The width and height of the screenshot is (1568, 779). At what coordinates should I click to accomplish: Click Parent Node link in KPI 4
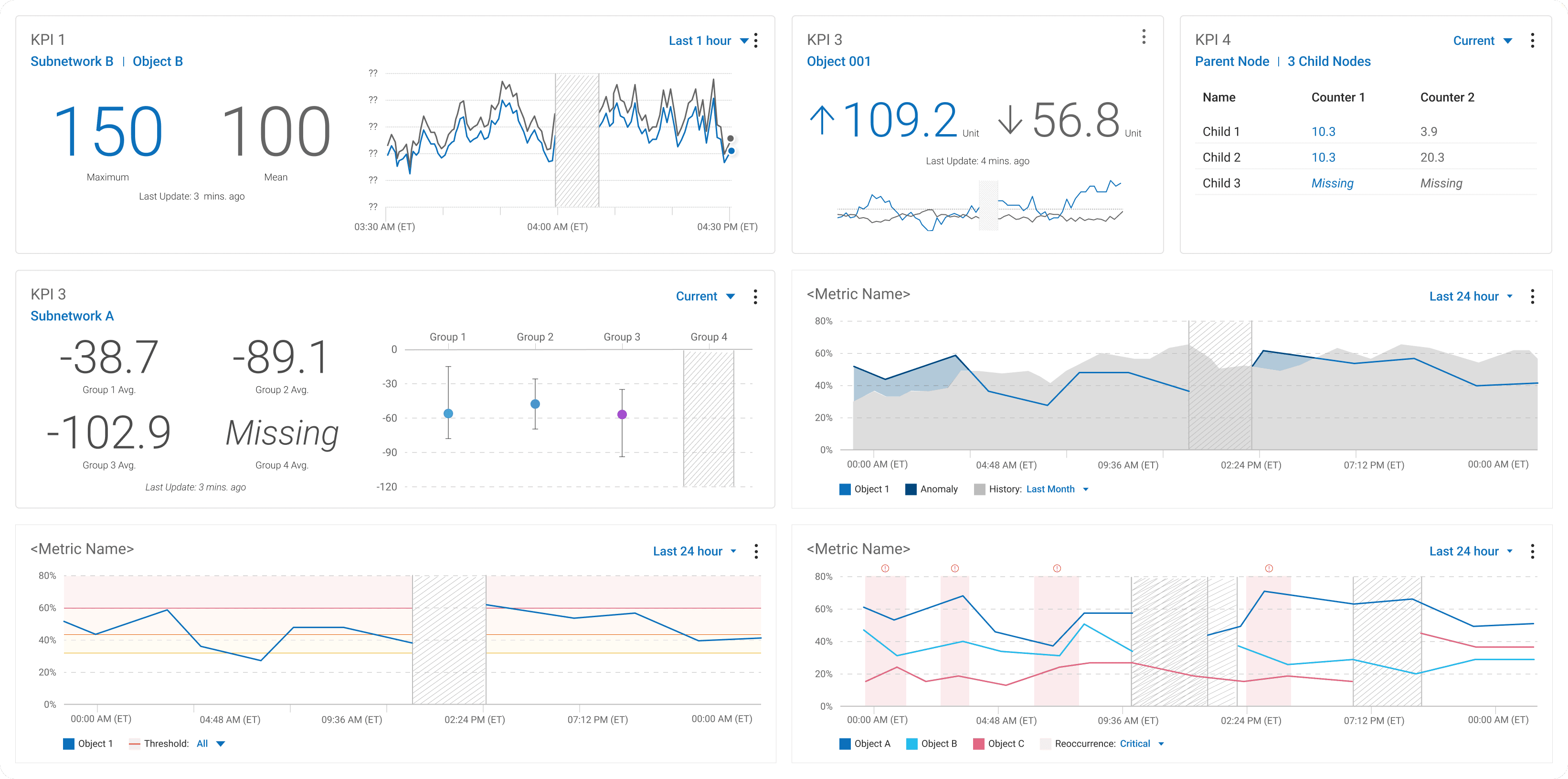pos(1232,62)
